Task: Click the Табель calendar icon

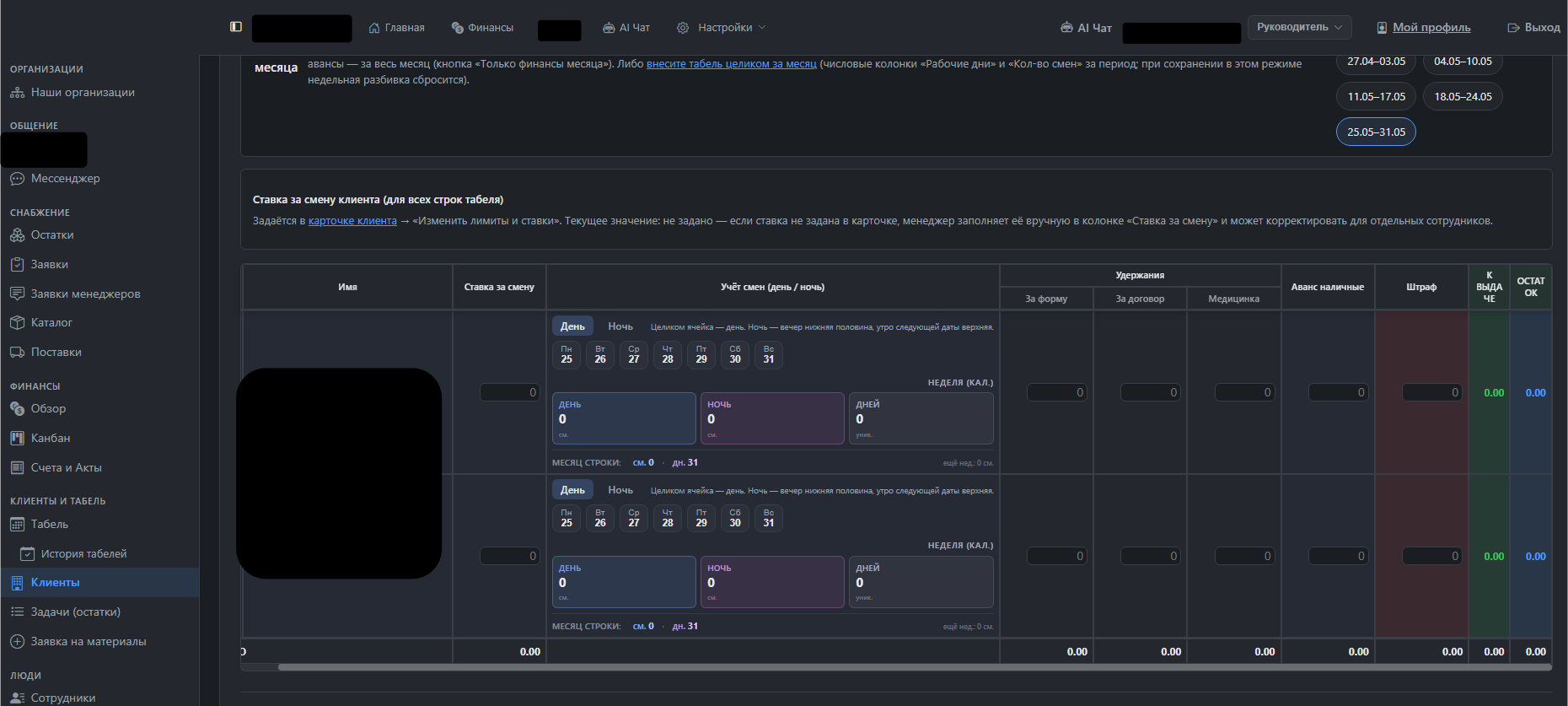Action: click(17, 525)
